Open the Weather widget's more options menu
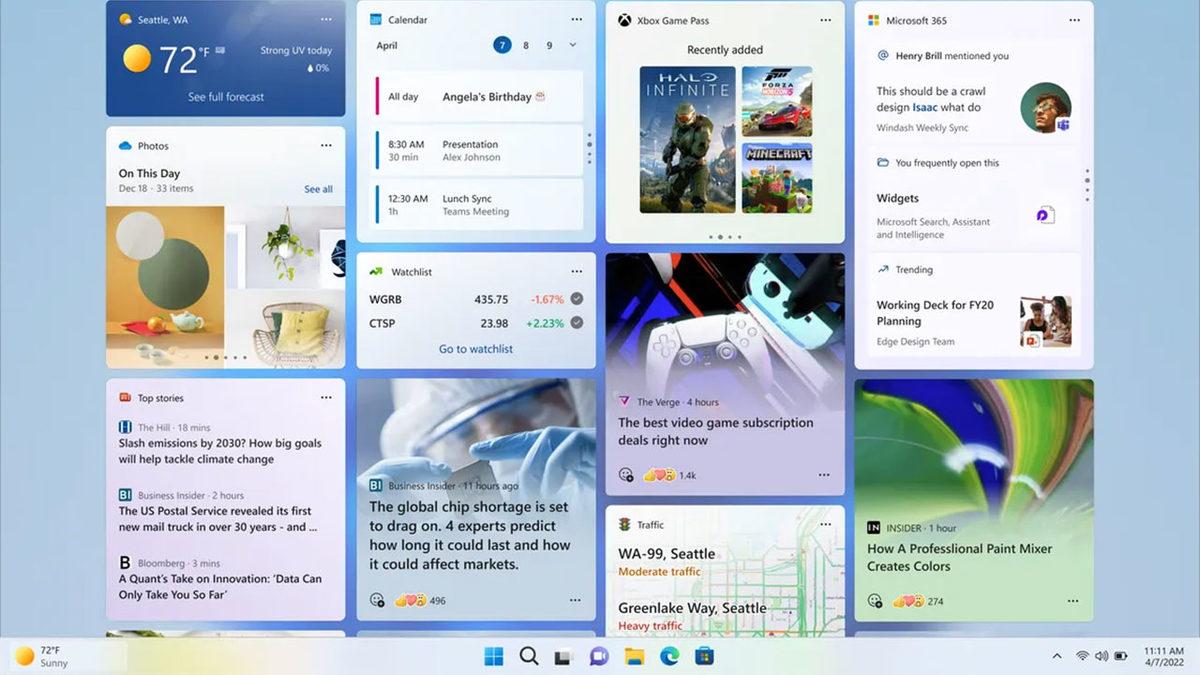The image size is (1200, 675). [326, 18]
